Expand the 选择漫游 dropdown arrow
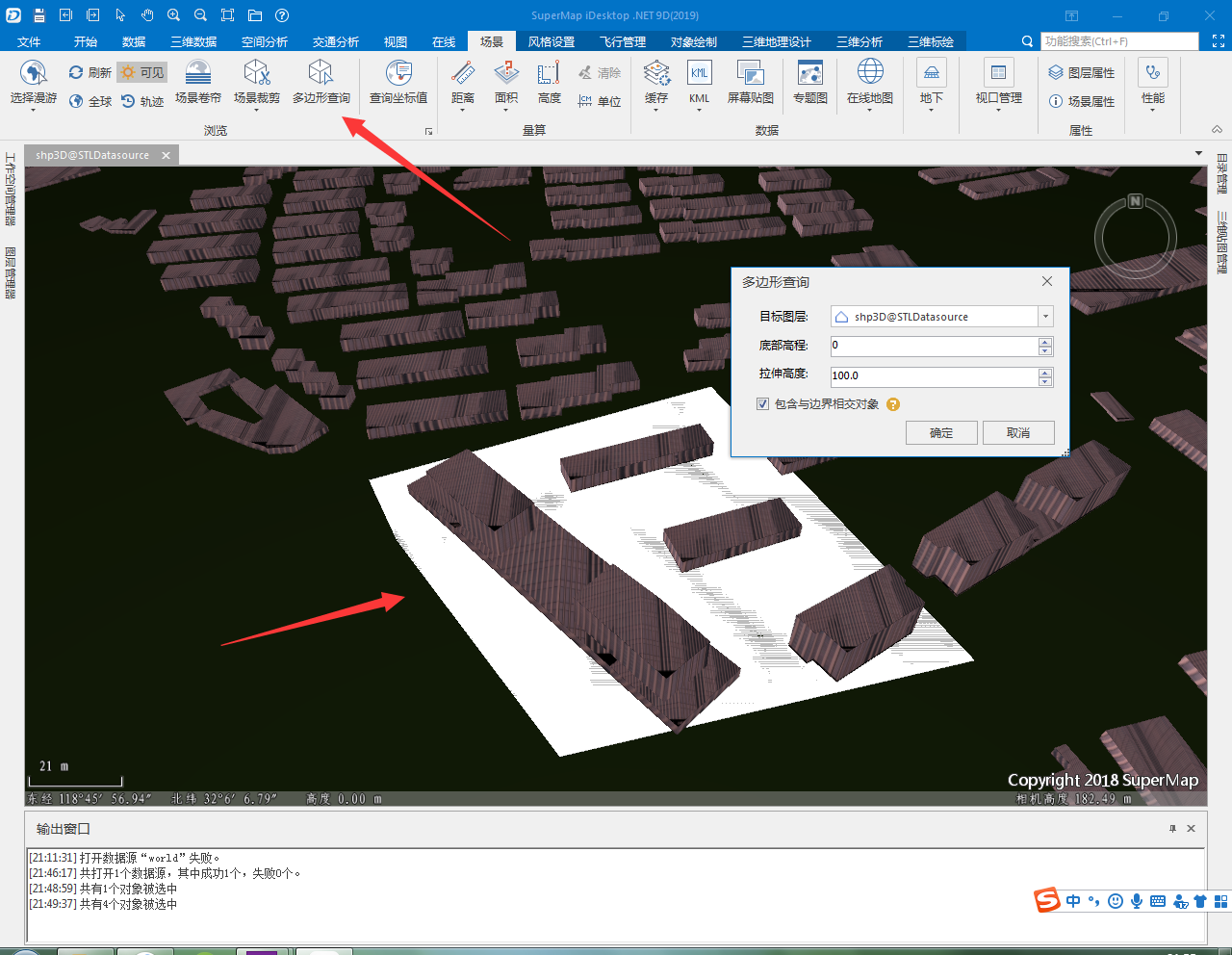Image resolution: width=1232 pixels, height=955 pixels. 34,111
